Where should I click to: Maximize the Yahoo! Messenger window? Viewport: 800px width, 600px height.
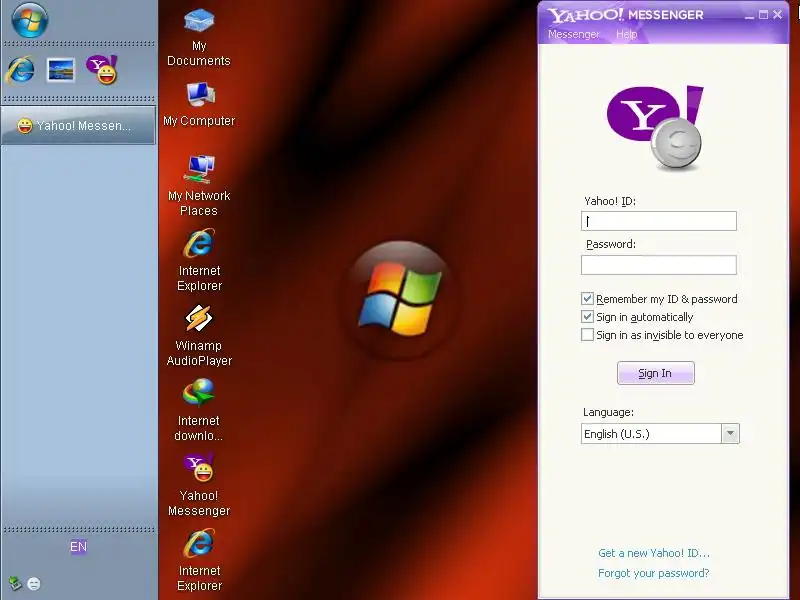[x=763, y=15]
